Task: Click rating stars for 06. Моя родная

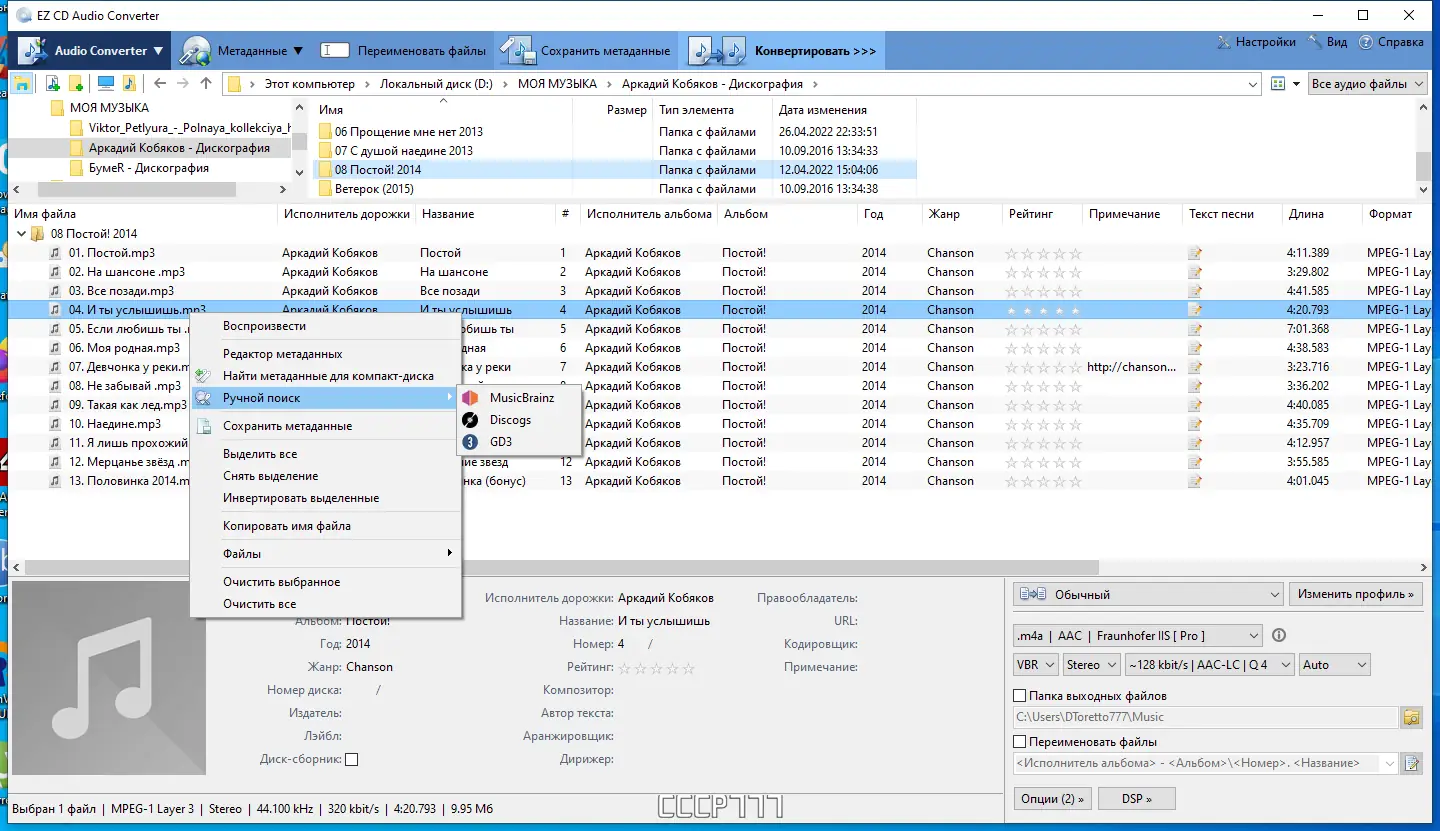Action: click(1043, 348)
